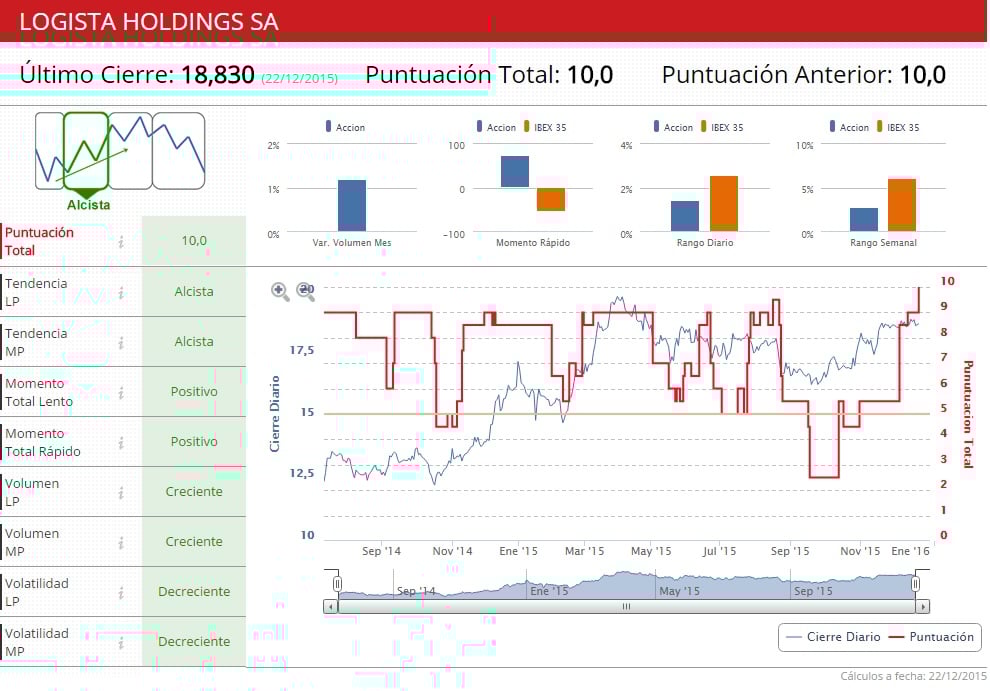Toggle Cierre Diario series in legend
Screen dimensions: 990x691
click(x=833, y=637)
